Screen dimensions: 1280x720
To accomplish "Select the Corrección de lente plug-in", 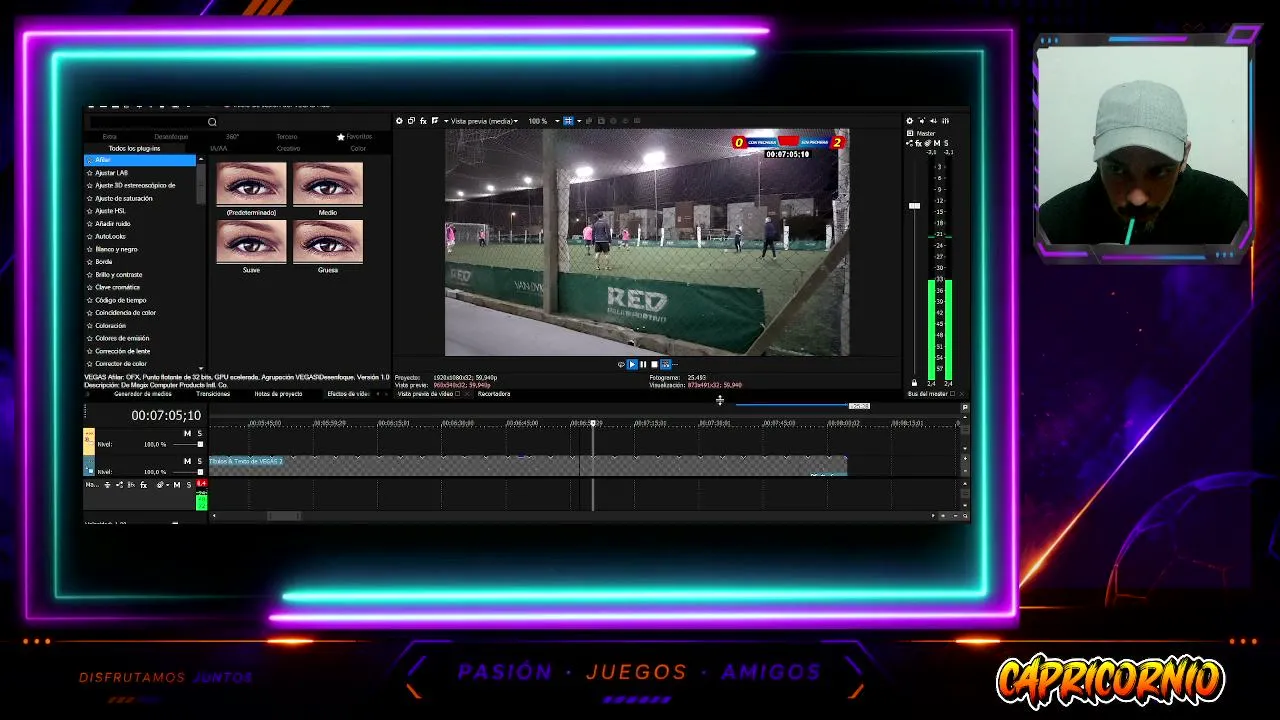I will coord(140,351).
